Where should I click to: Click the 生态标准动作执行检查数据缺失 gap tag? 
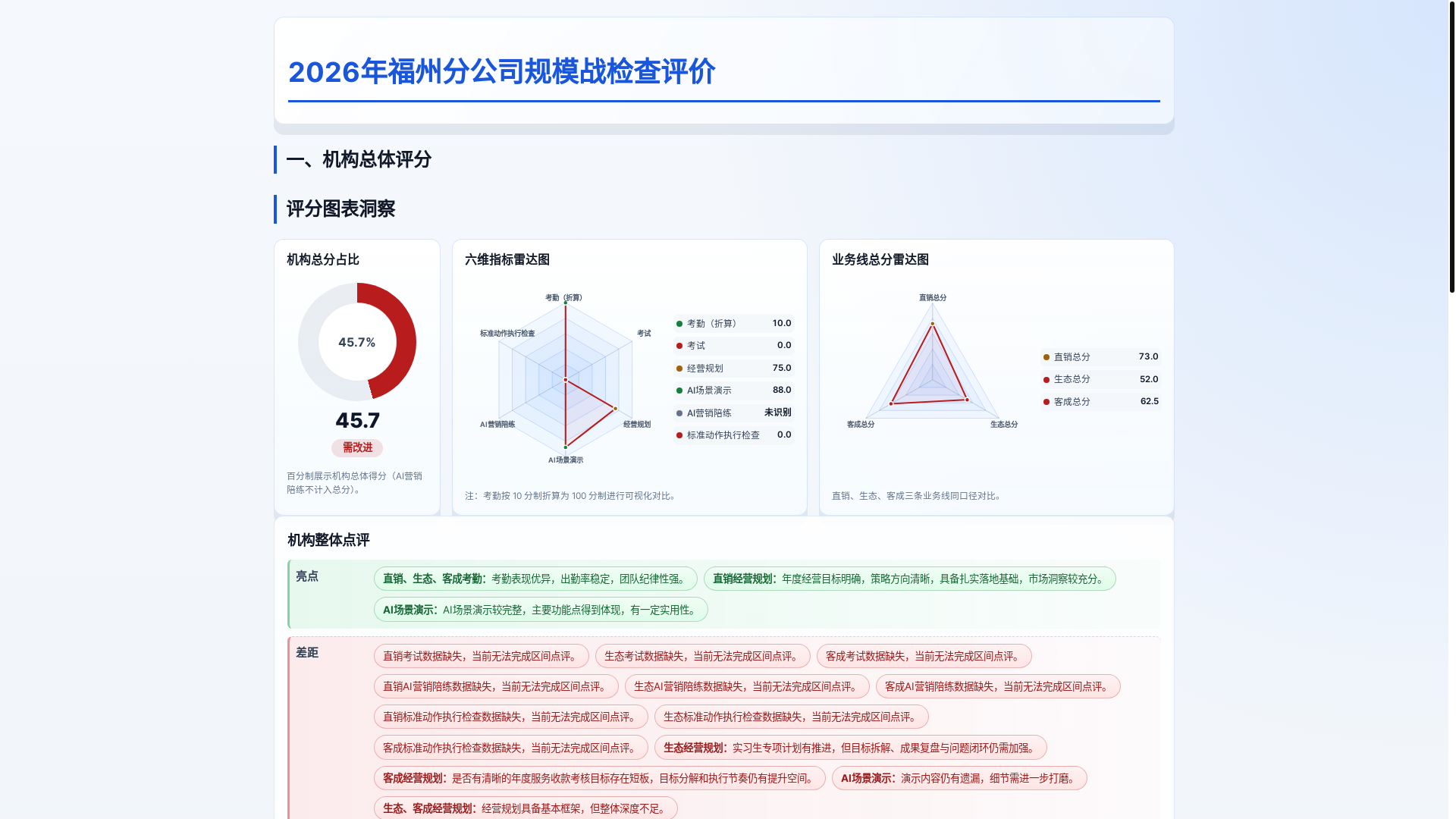pyautogui.click(x=792, y=717)
